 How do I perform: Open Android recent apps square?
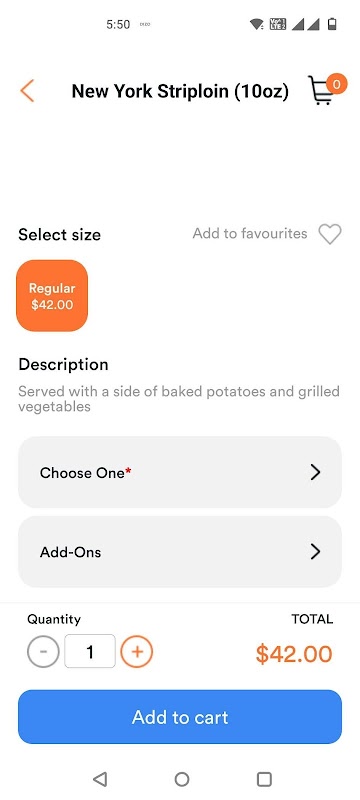[x=264, y=779]
